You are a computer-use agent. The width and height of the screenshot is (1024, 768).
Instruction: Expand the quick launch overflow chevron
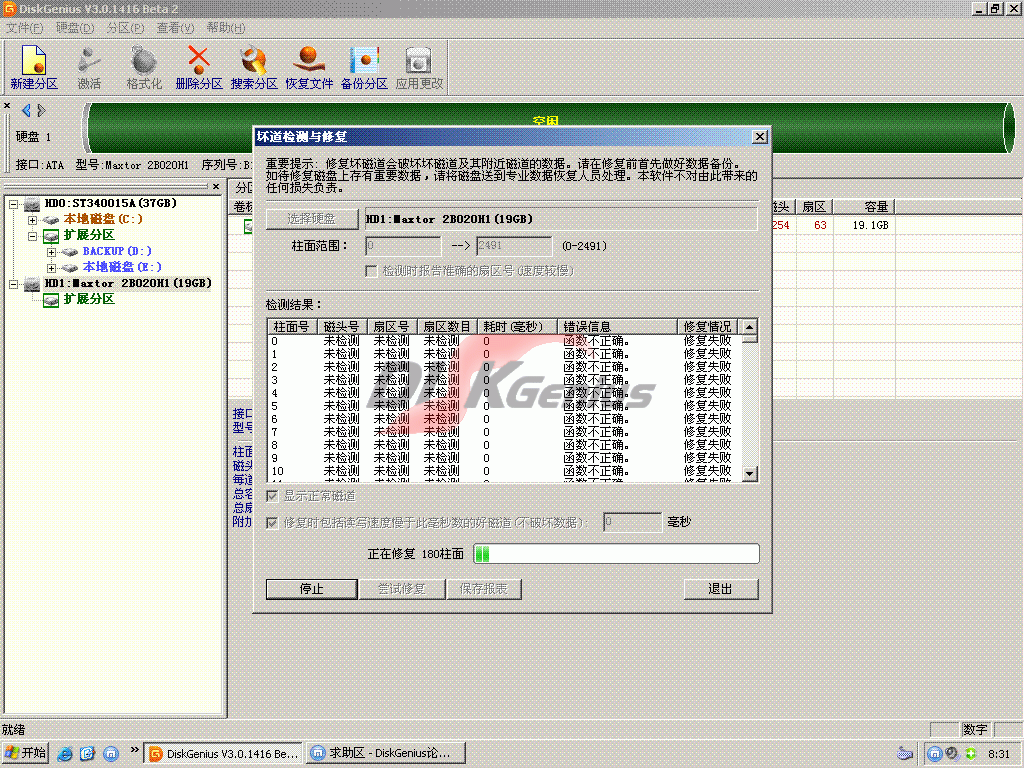[134, 750]
